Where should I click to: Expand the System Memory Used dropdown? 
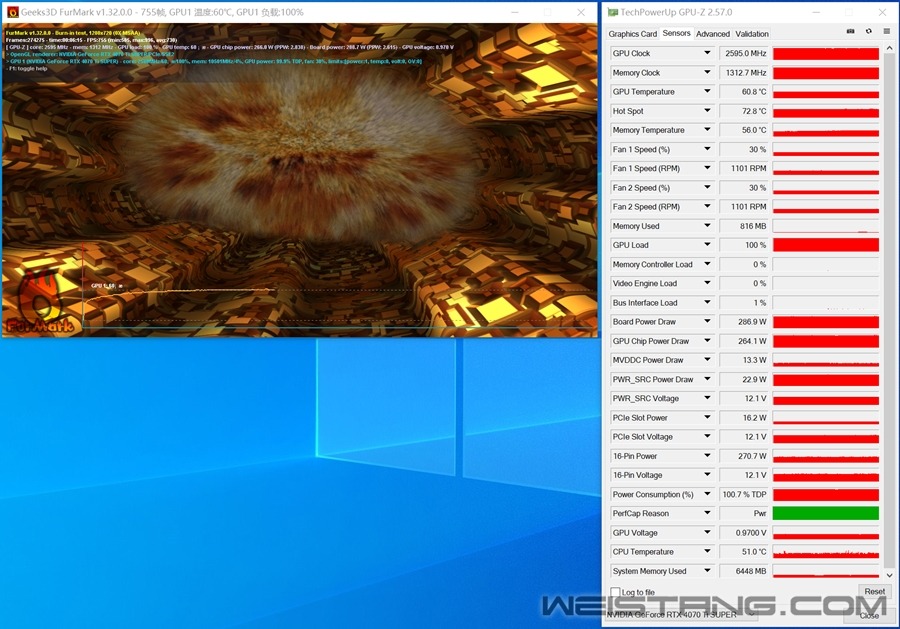pyautogui.click(x=707, y=571)
